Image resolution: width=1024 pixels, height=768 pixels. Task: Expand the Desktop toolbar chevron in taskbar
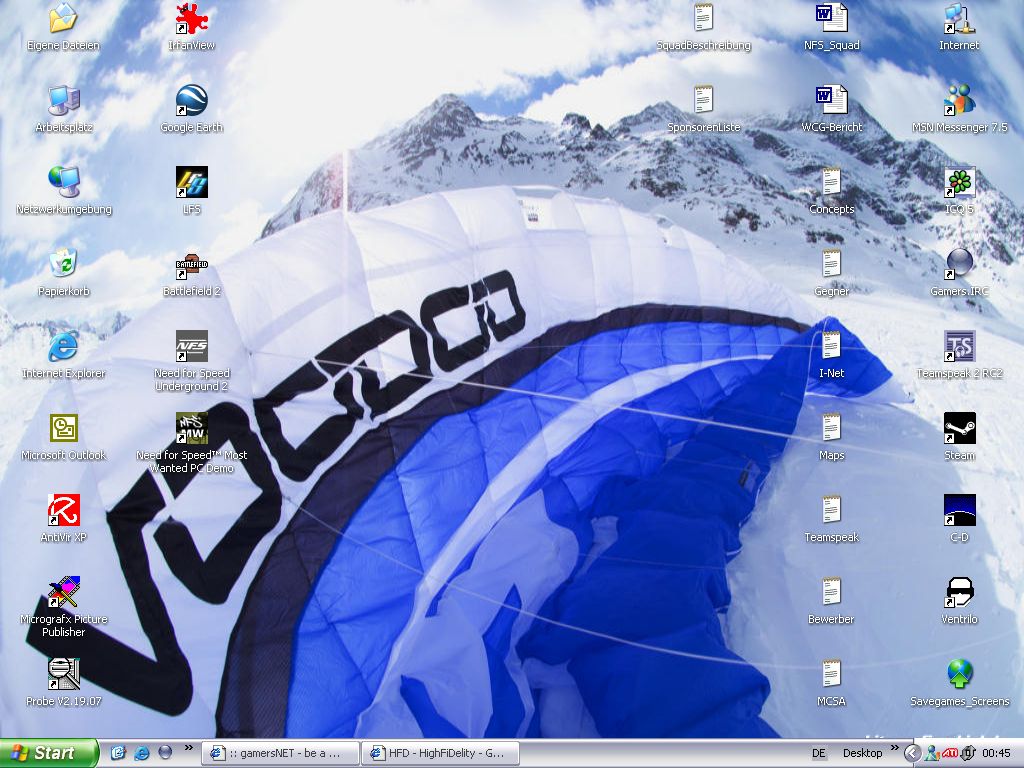tap(892, 749)
